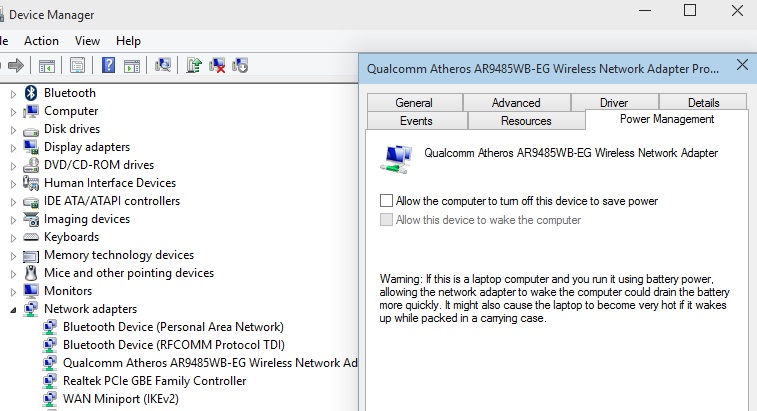The height and width of the screenshot is (411, 757).
Task: Select the Memory technology devices icon
Action: 31,255
